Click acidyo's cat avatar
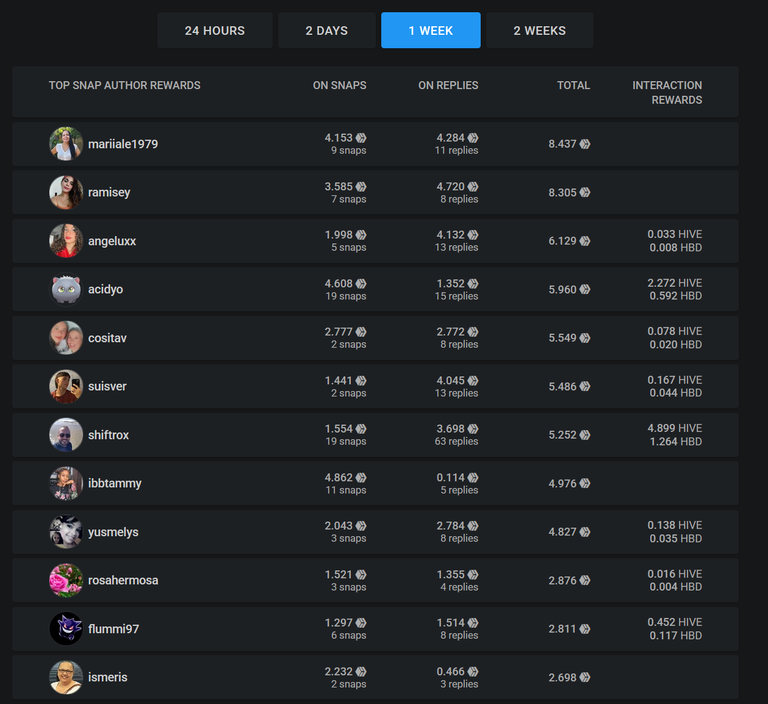 (66, 289)
